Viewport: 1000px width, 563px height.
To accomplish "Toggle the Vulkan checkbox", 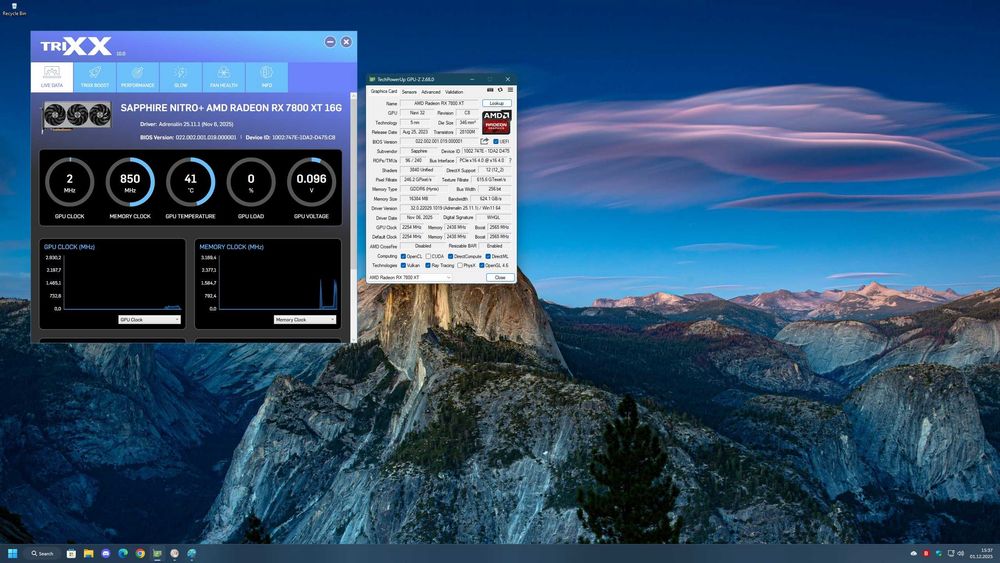I will tap(403, 265).
